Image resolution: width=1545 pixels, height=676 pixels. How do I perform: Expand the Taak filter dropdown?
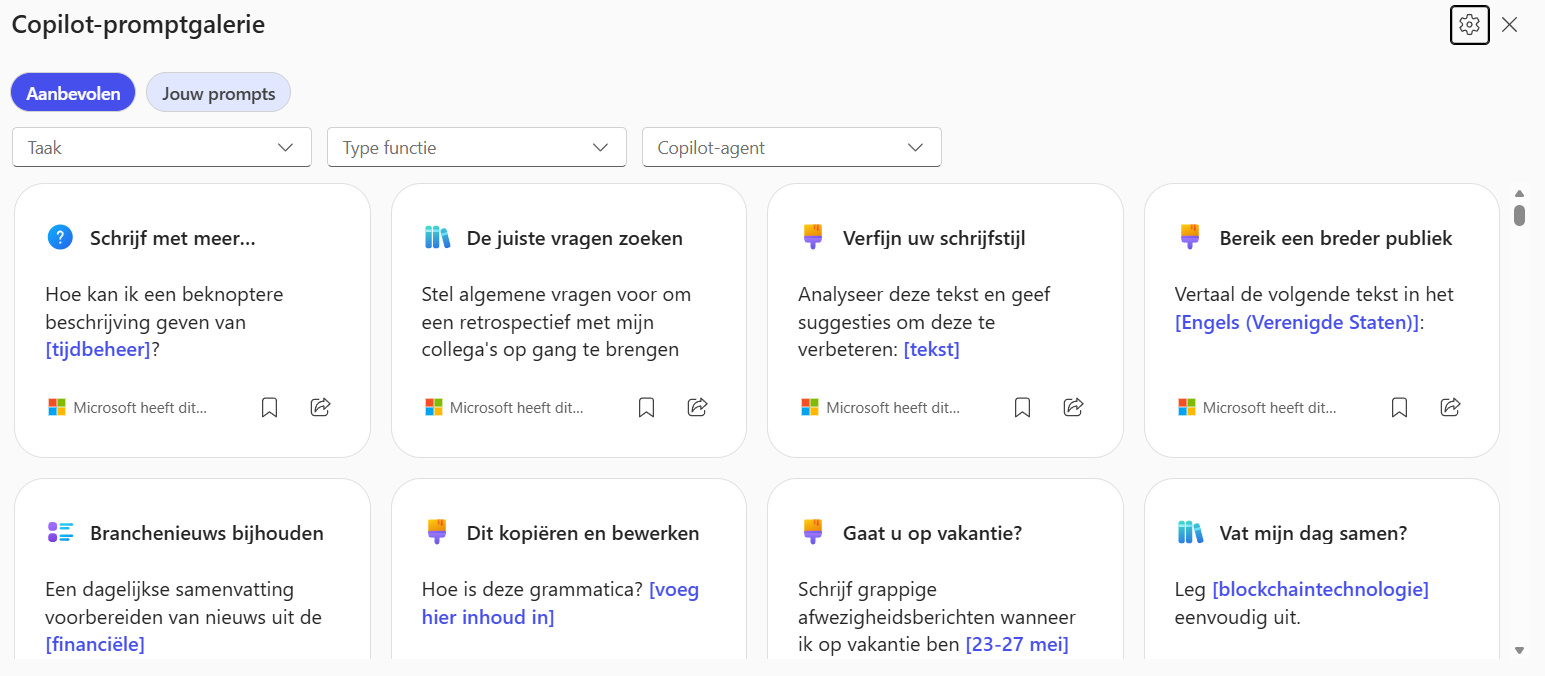click(x=162, y=147)
